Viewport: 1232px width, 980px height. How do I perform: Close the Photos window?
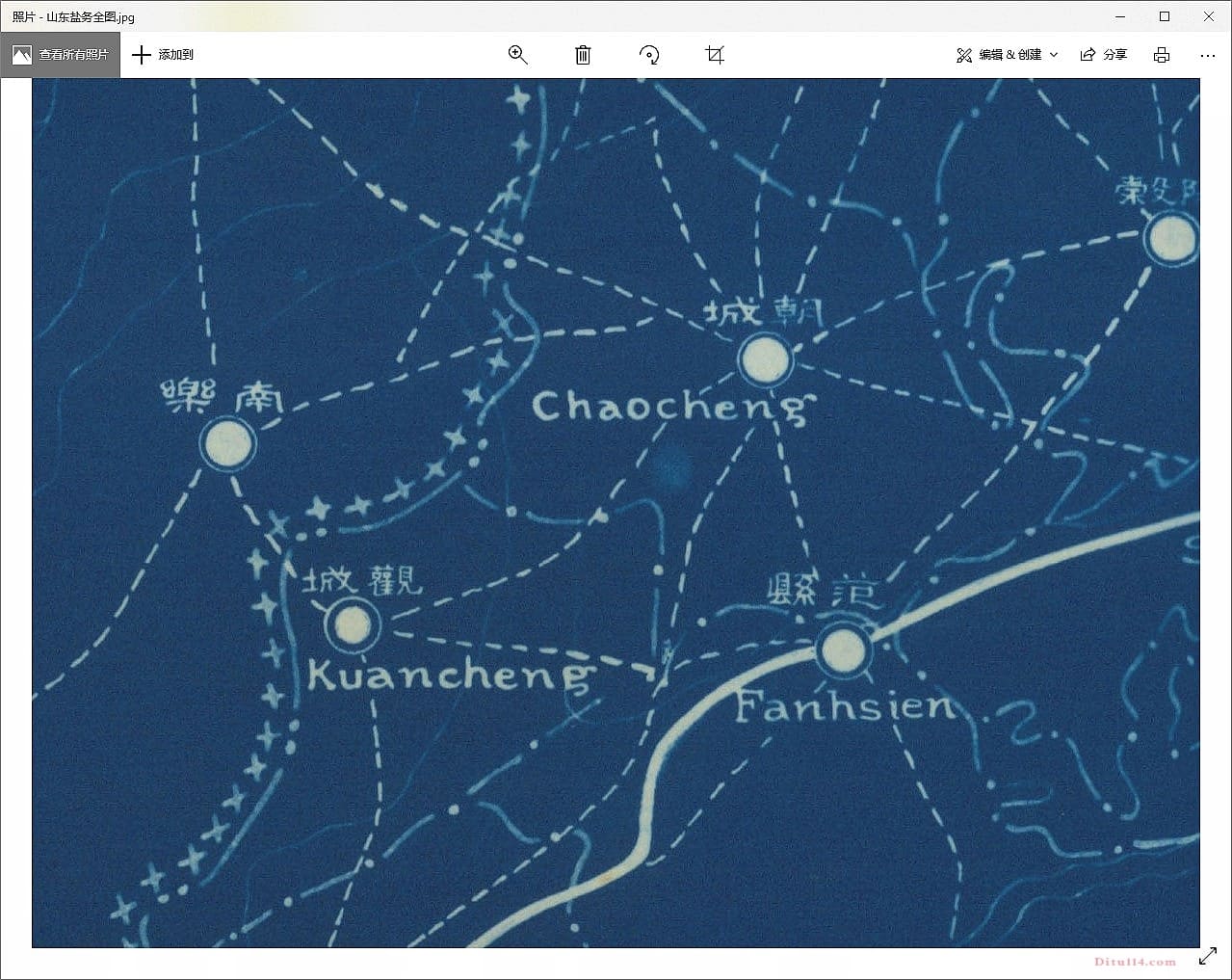point(1209,16)
